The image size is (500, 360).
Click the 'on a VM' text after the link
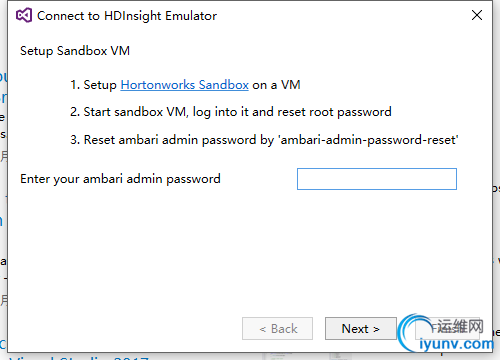[276, 85]
